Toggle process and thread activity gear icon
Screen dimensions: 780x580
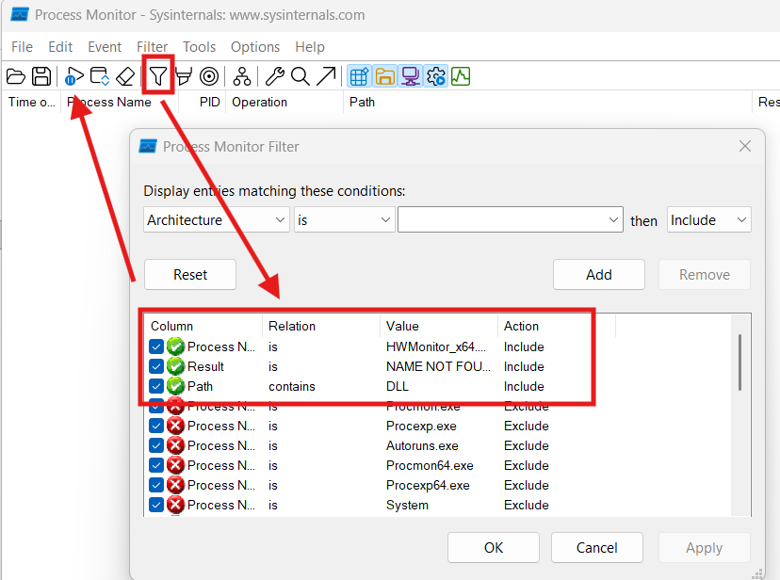(x=436, y=77)
